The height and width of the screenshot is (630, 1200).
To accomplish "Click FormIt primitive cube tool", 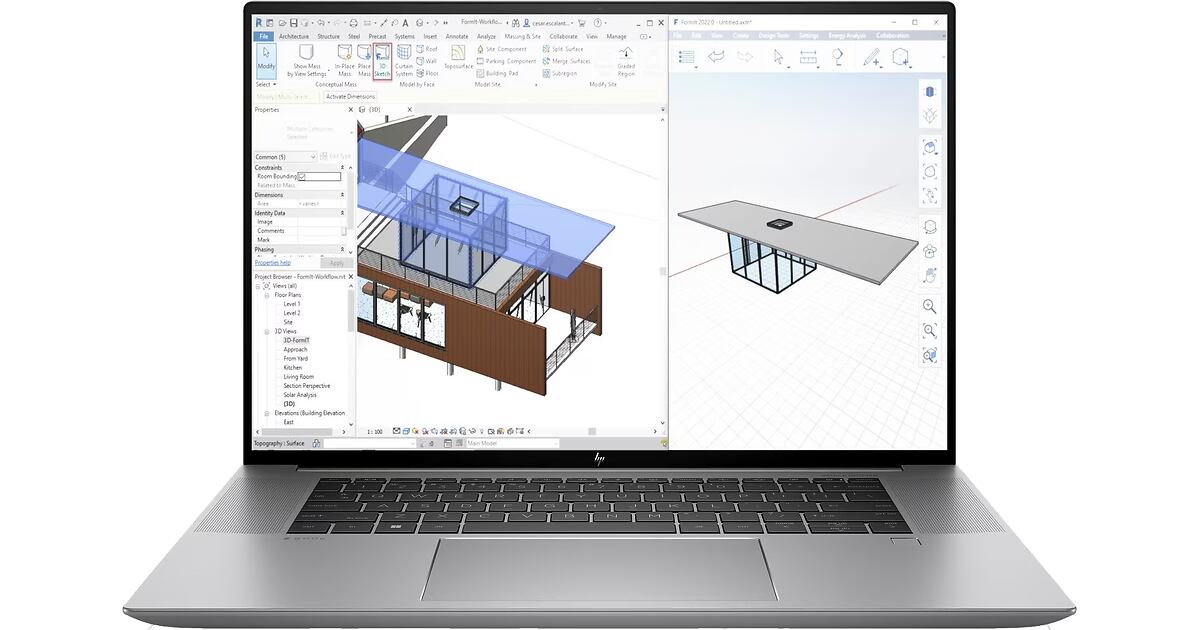I will [901, 58].
